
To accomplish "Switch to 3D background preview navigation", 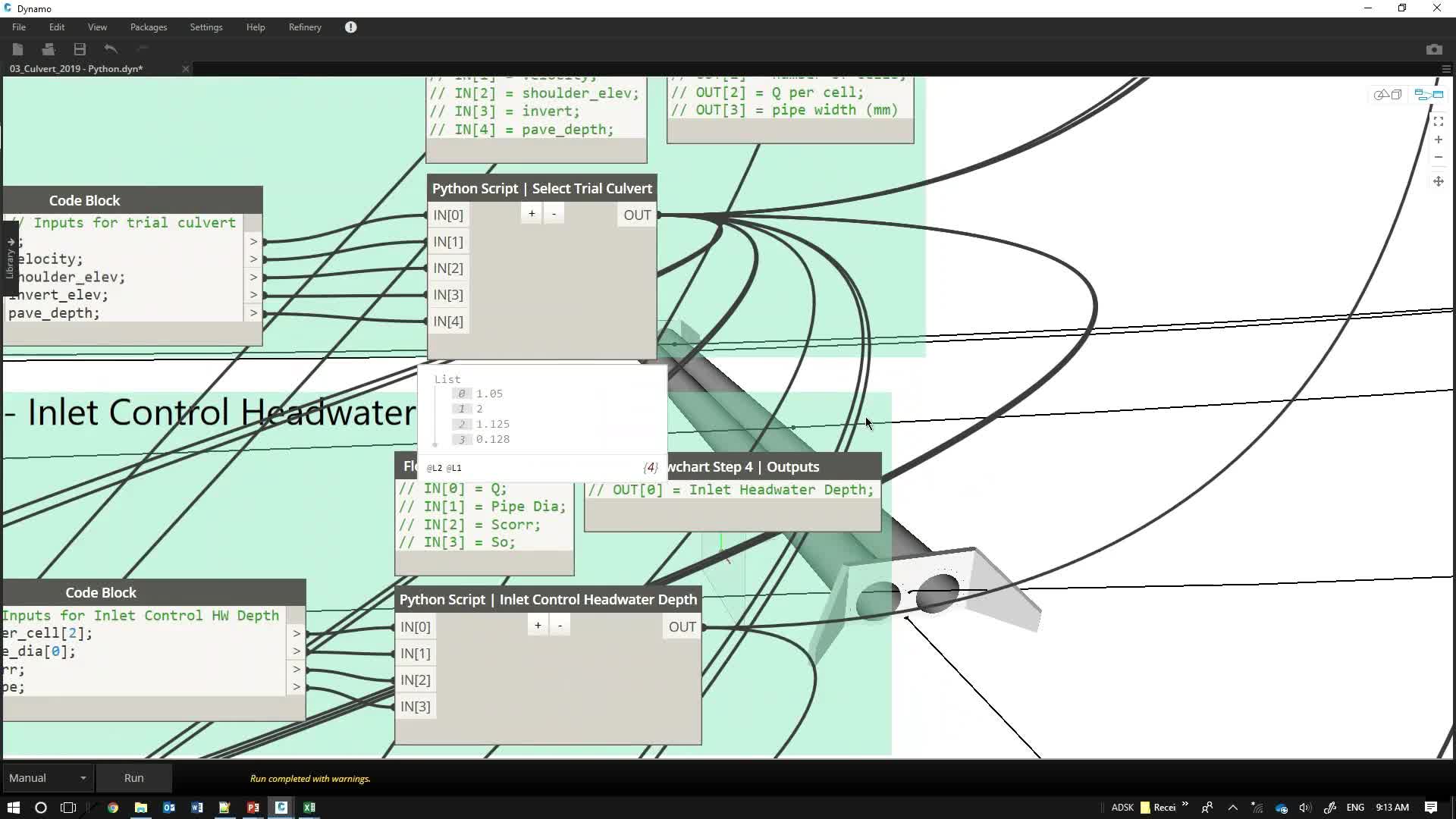I will click(1388, 95).
